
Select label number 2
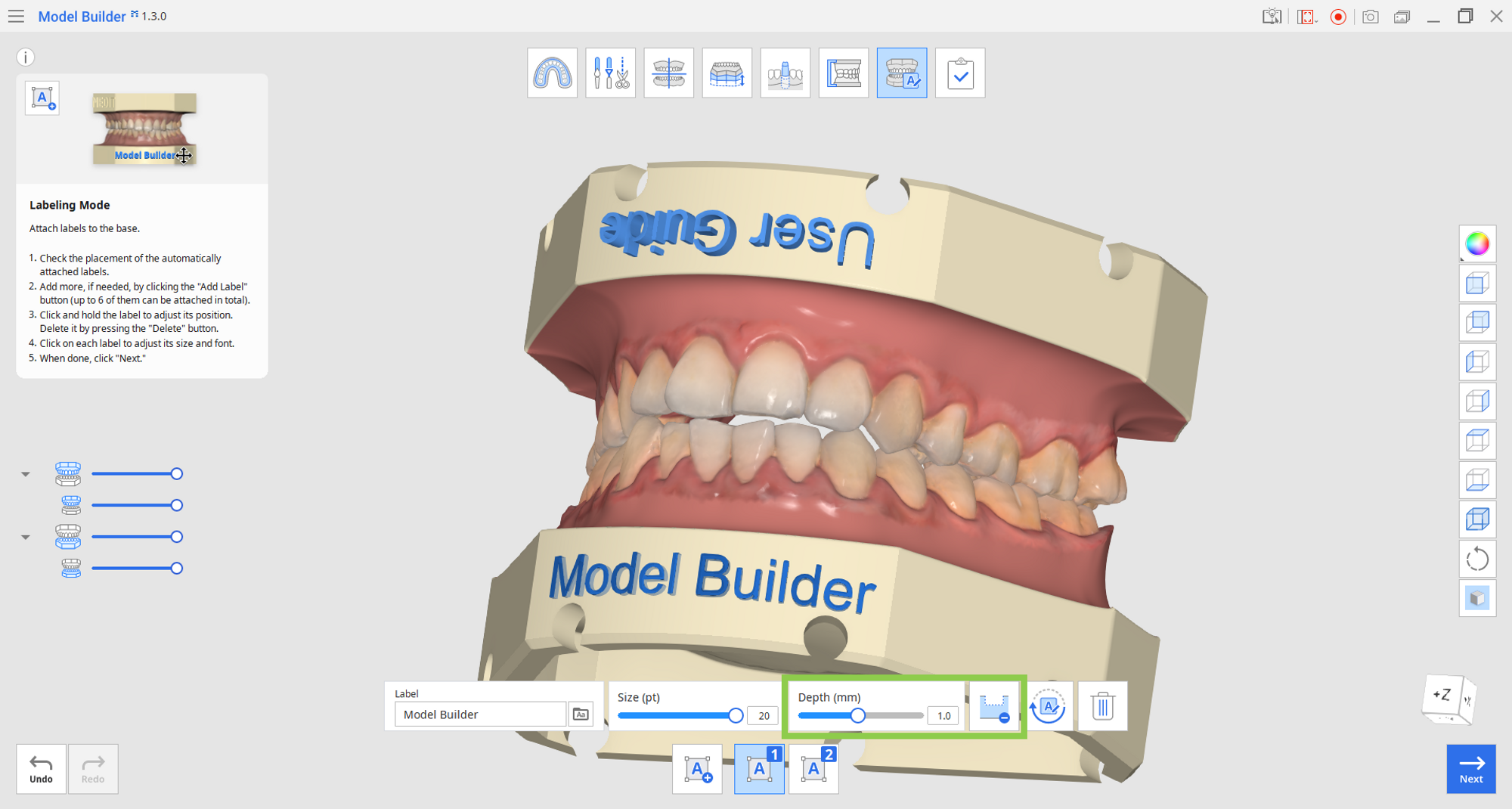pyautogui.click(x=813, y=769)
